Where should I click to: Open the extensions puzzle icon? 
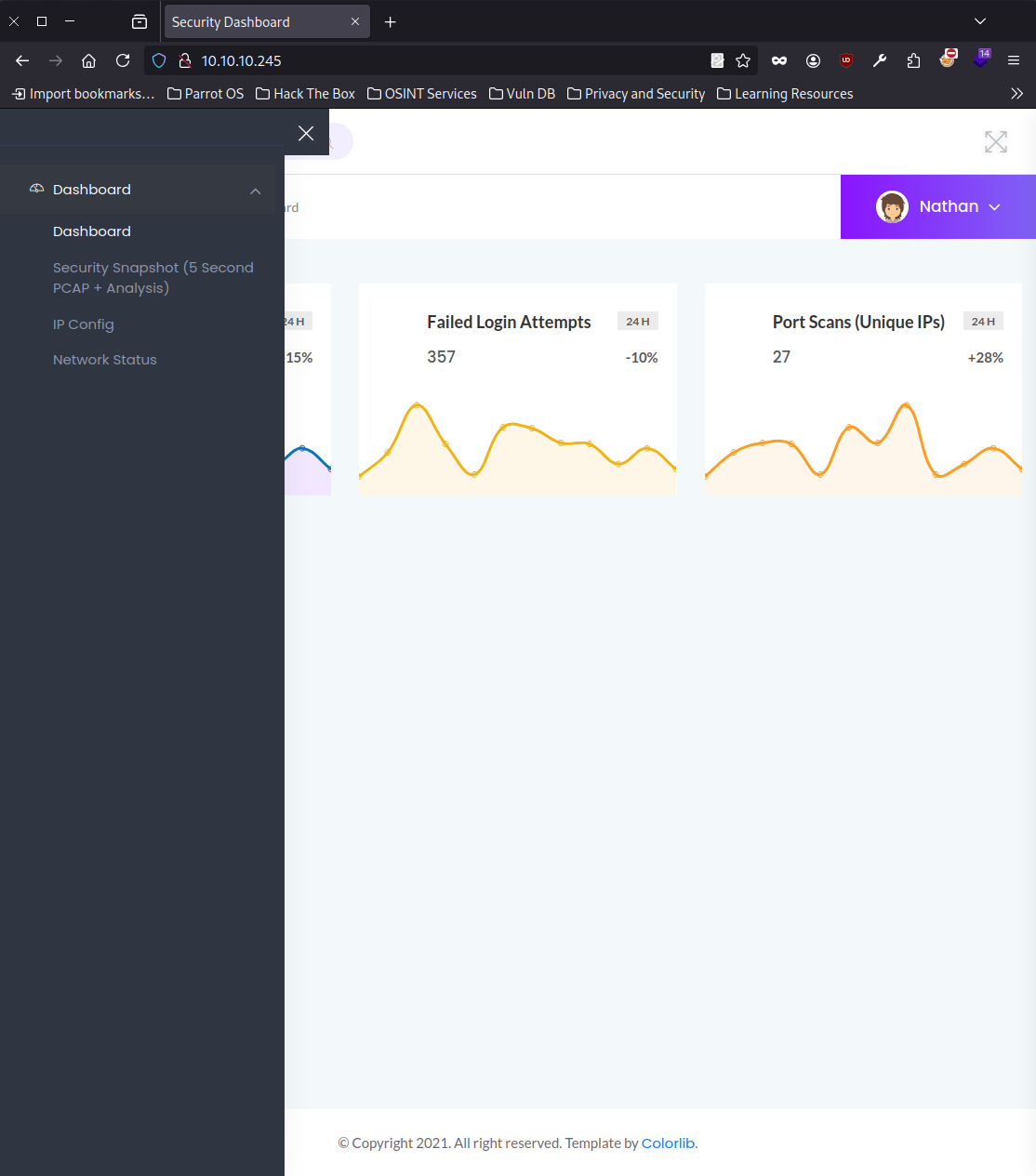point(913,60)
